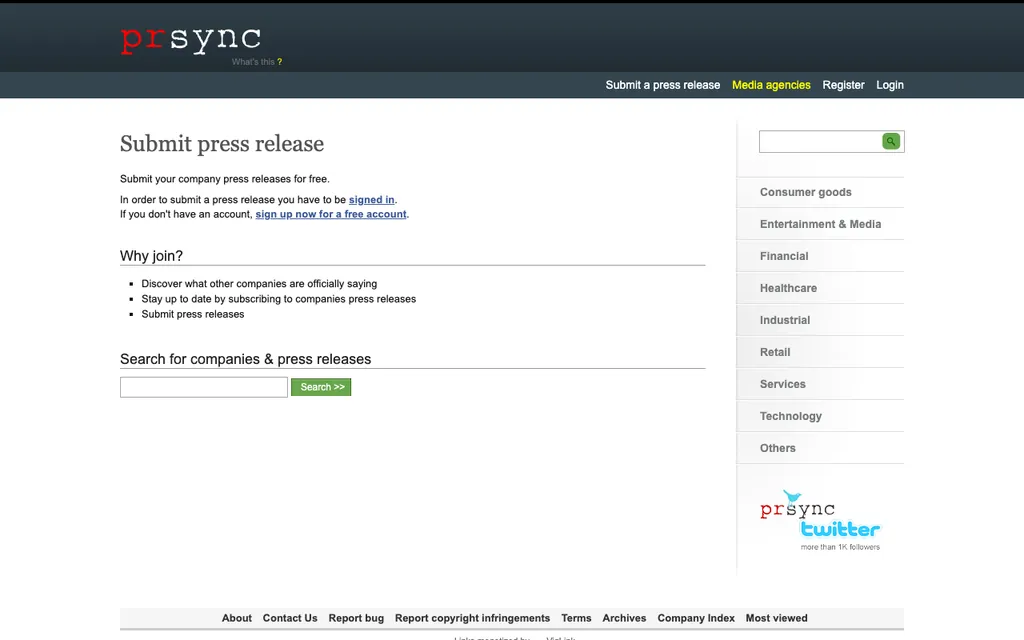Screen dimensions: 1024x640
Task: Go to Company Index
Action: 696,618
